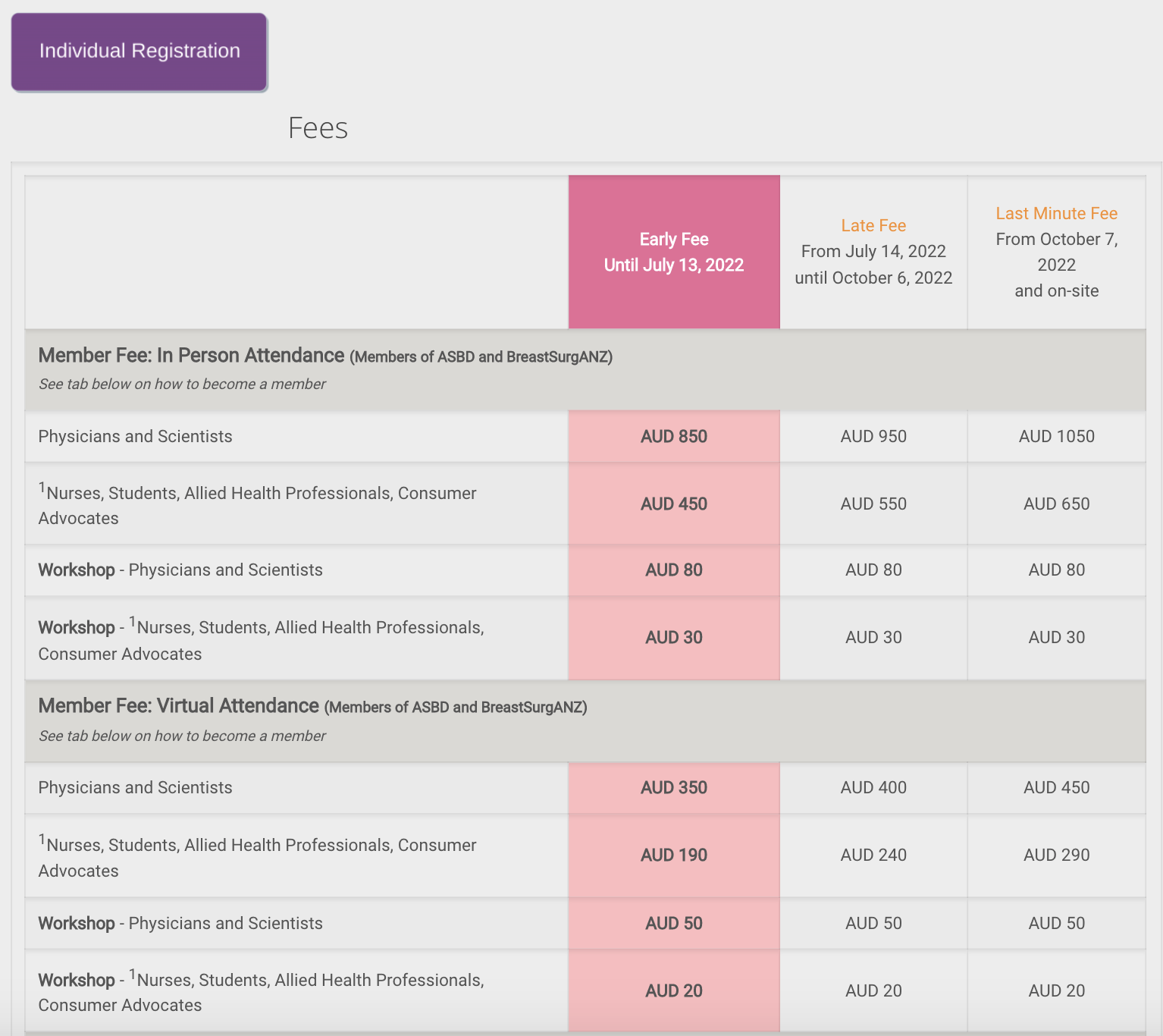Click Member Fee: Virtual Attendance heading
1163x1036 pixels.
click(178, 706)
